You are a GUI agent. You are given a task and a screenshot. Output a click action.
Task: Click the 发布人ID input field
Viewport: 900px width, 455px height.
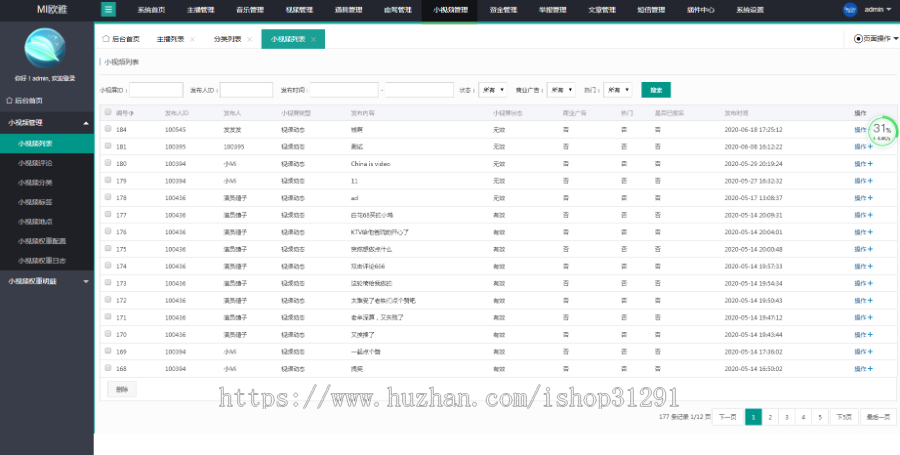(x=246, y=90)
